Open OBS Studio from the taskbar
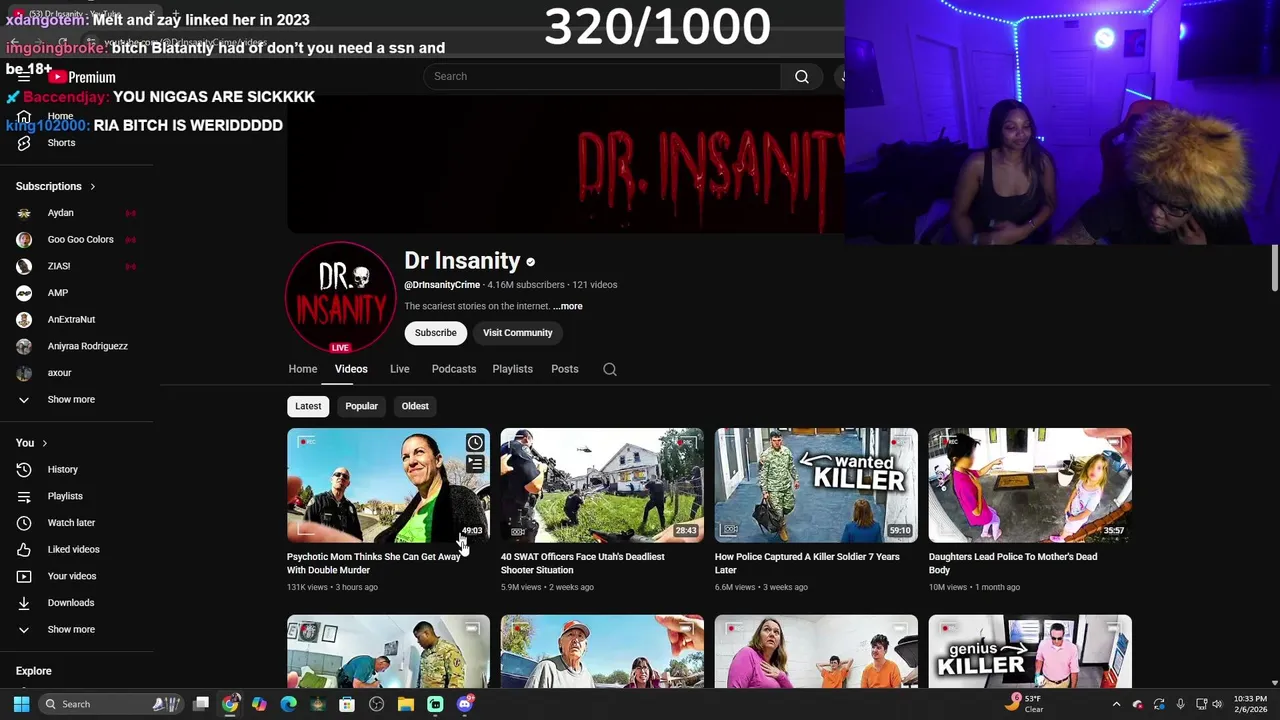The image size is (1280, 720). [x=376, y=704]
